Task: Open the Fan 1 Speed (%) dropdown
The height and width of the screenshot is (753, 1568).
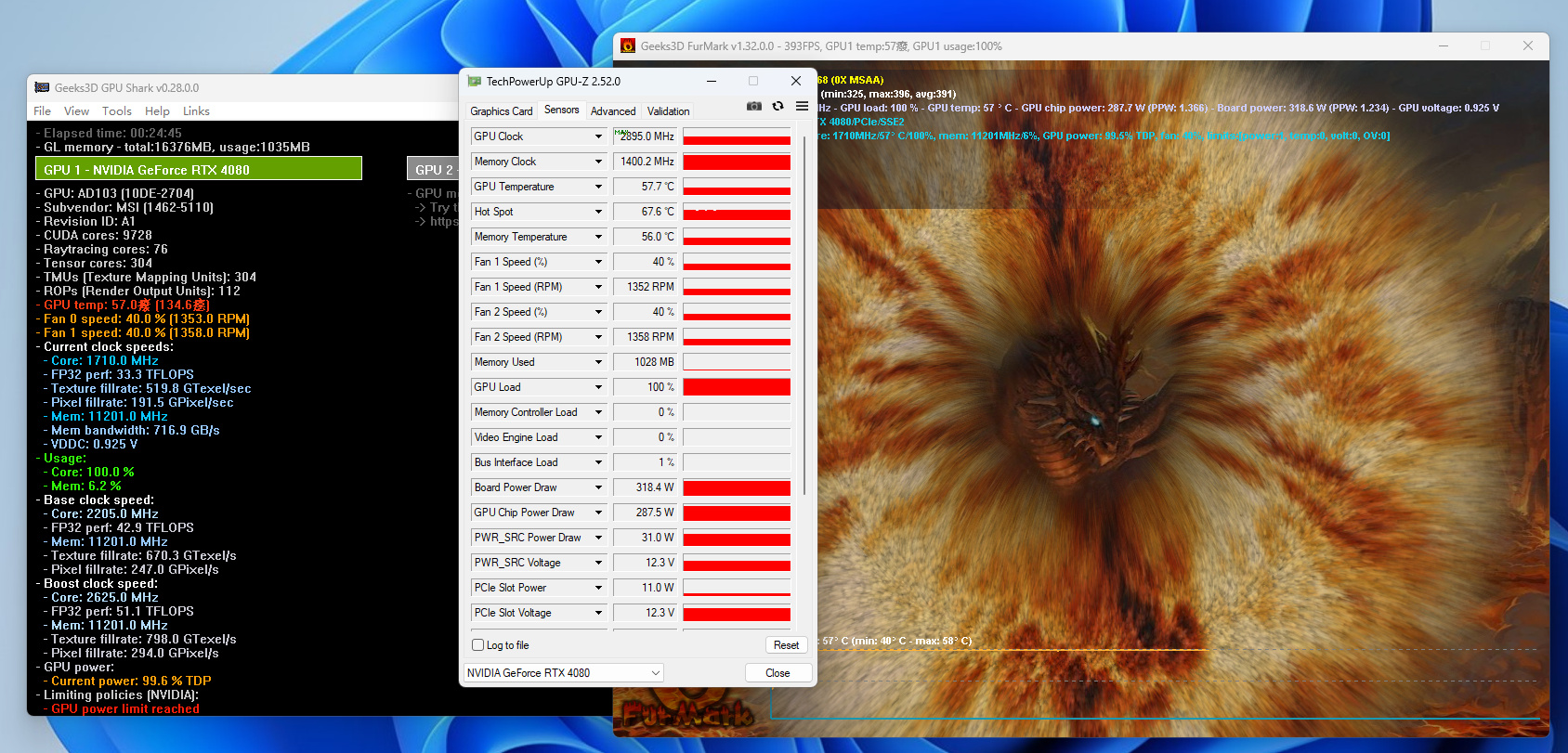Action: tap(599, 262)
